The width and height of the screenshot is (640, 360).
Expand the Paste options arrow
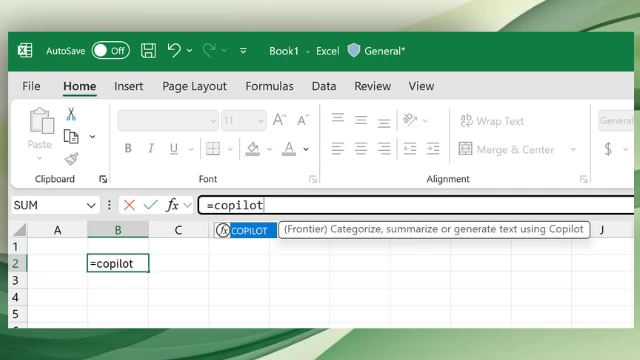click(x=40, y=158)
